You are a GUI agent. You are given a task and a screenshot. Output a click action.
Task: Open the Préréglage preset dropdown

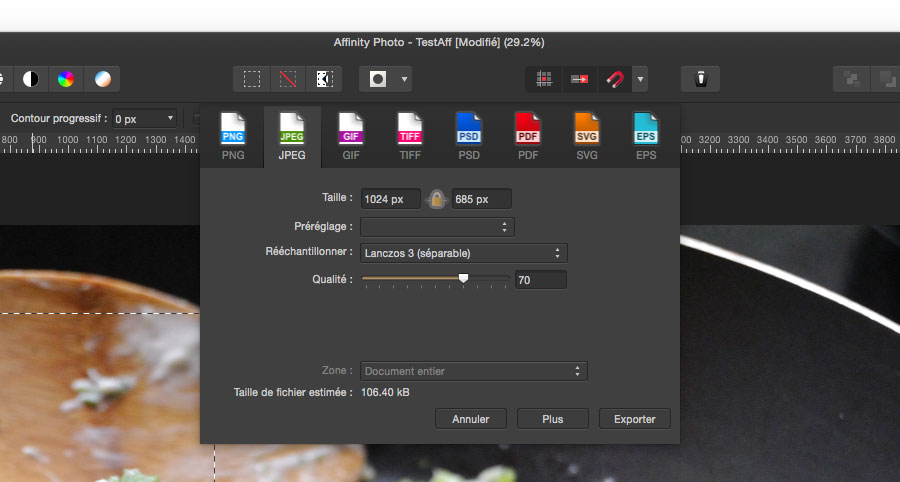click(437, 227)
